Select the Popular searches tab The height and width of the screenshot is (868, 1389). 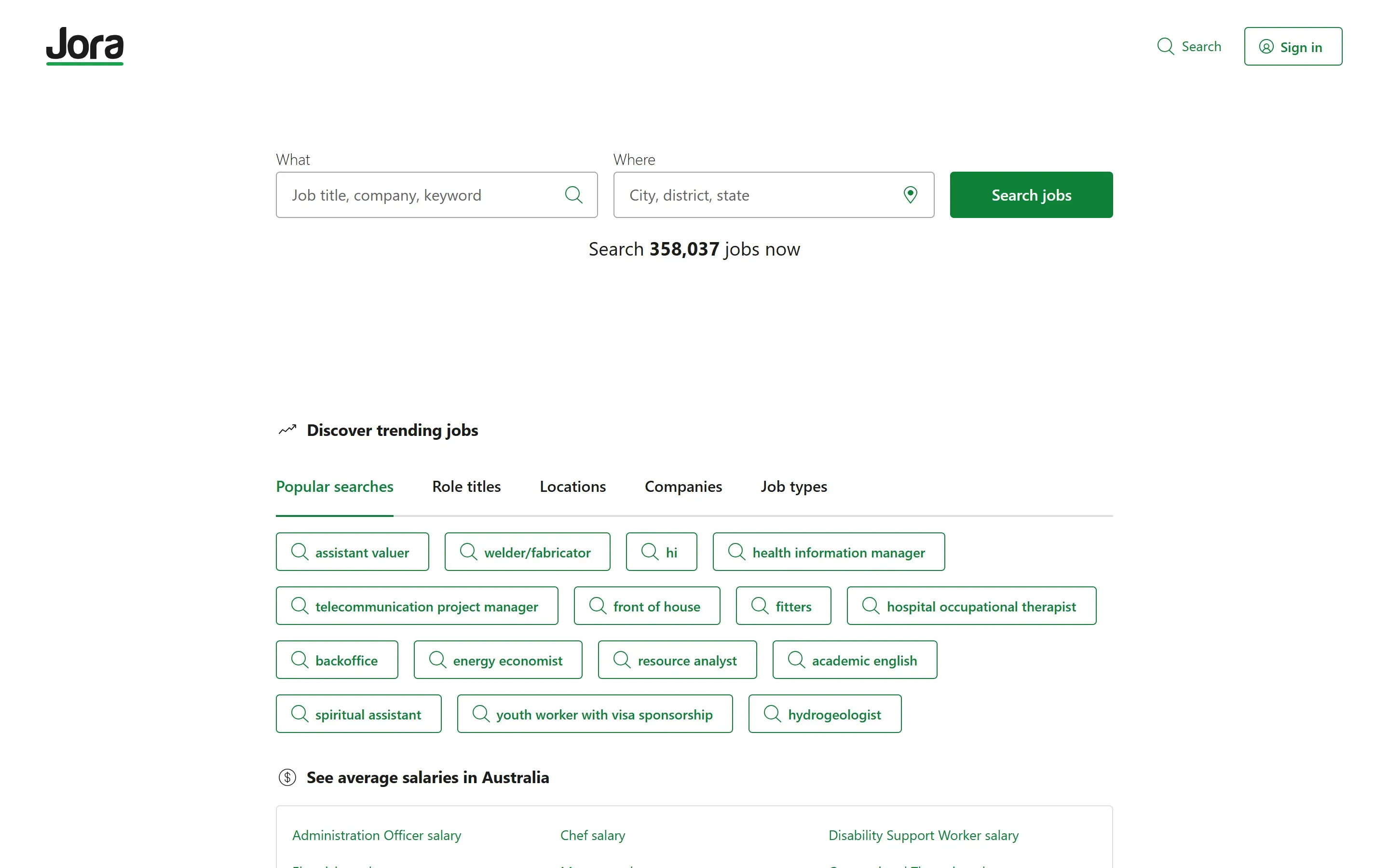coord(335,486)
